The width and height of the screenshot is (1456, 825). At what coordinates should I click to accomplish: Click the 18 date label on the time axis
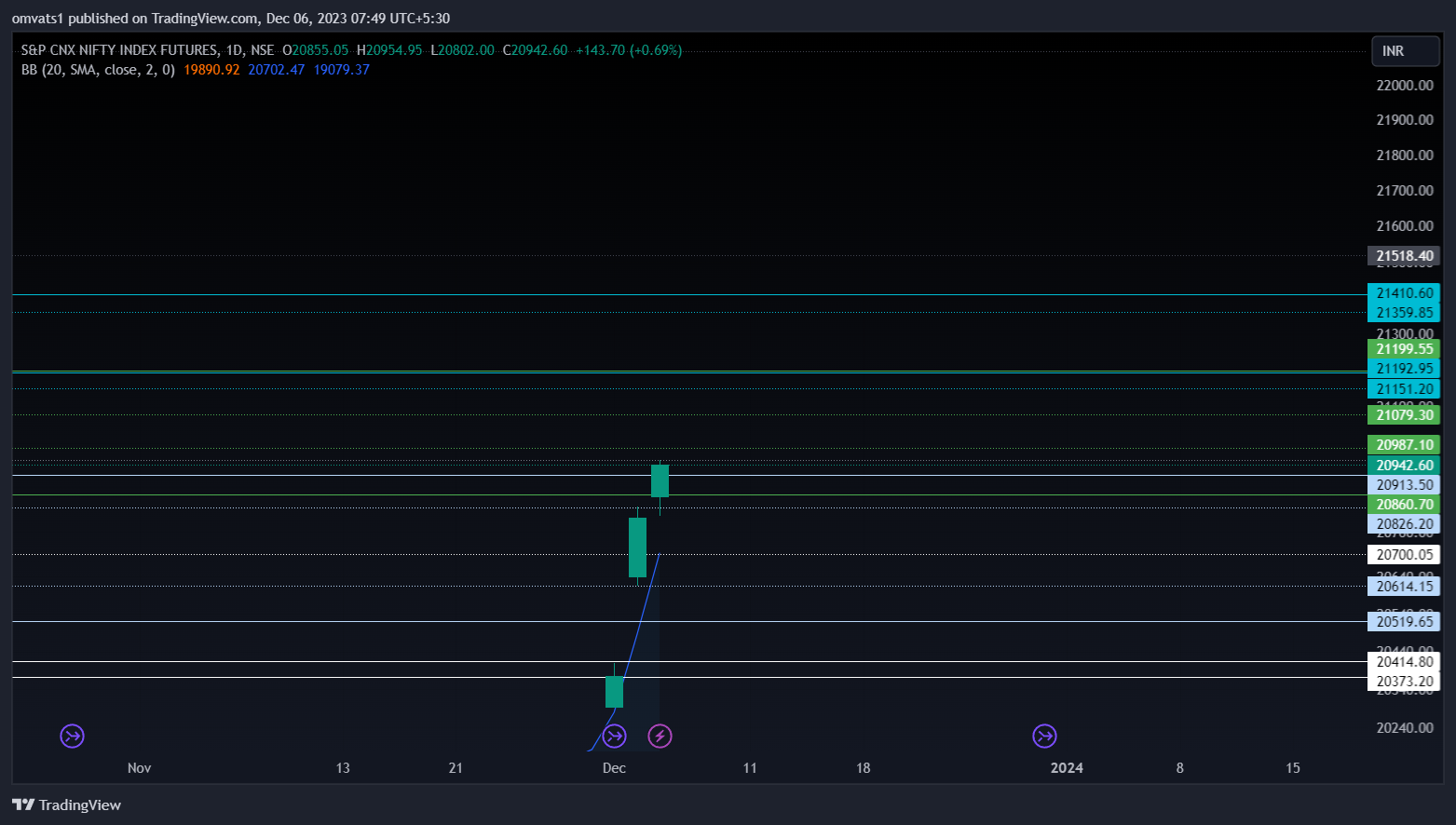click(x=864, y=767)
